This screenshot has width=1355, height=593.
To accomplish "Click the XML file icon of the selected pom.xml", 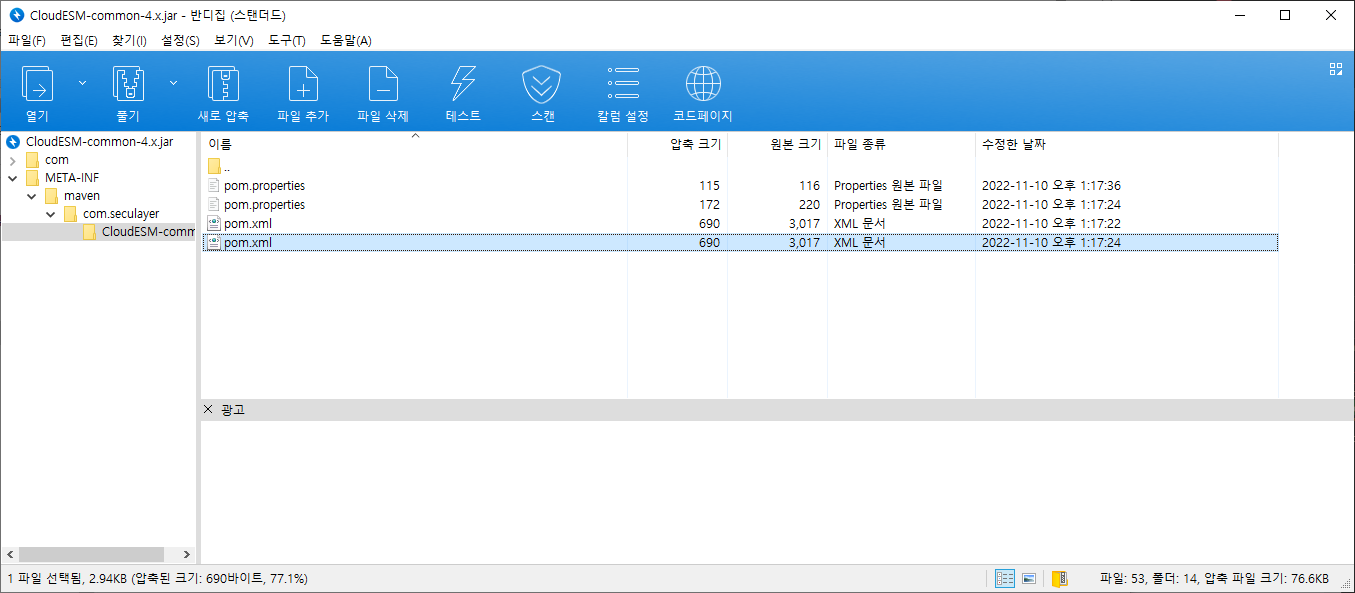I will click(x=213, y=243).
